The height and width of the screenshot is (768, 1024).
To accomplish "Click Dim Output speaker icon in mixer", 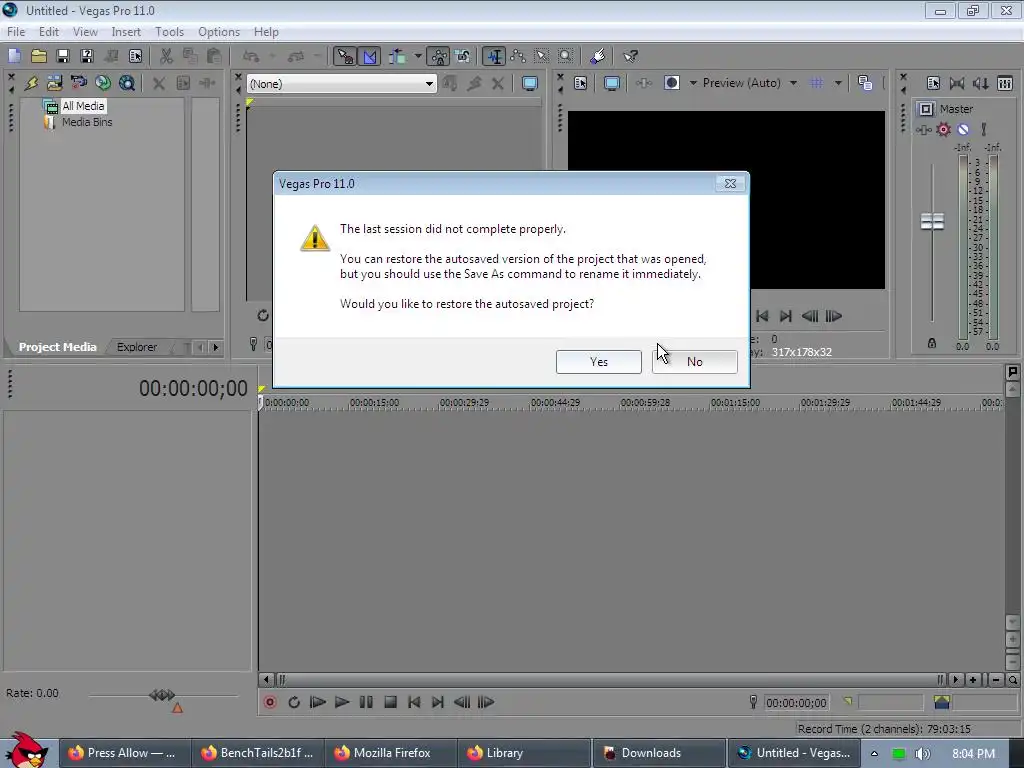I will point(980,83).
